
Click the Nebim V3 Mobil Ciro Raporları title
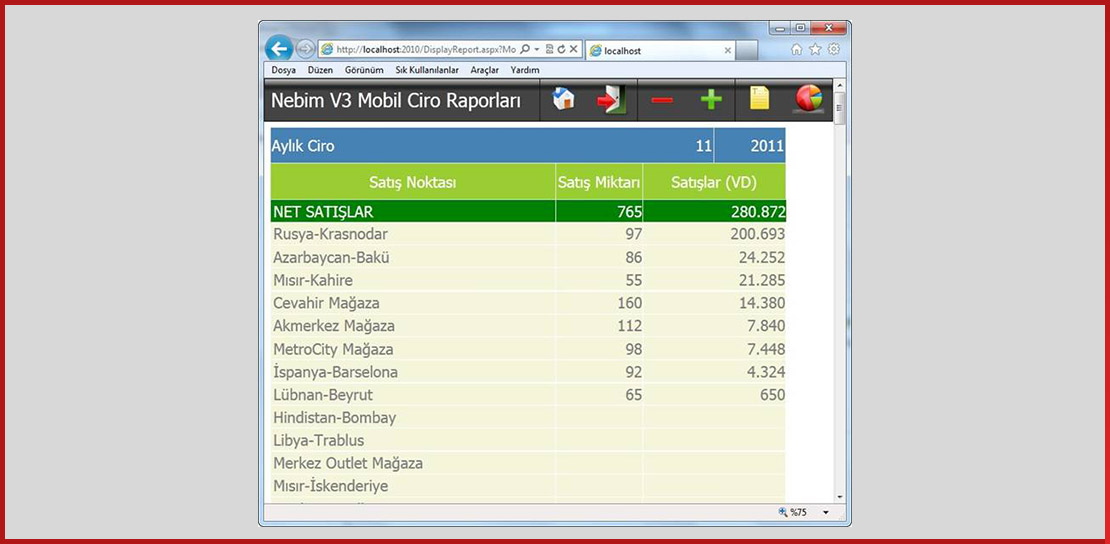(396, 100)
